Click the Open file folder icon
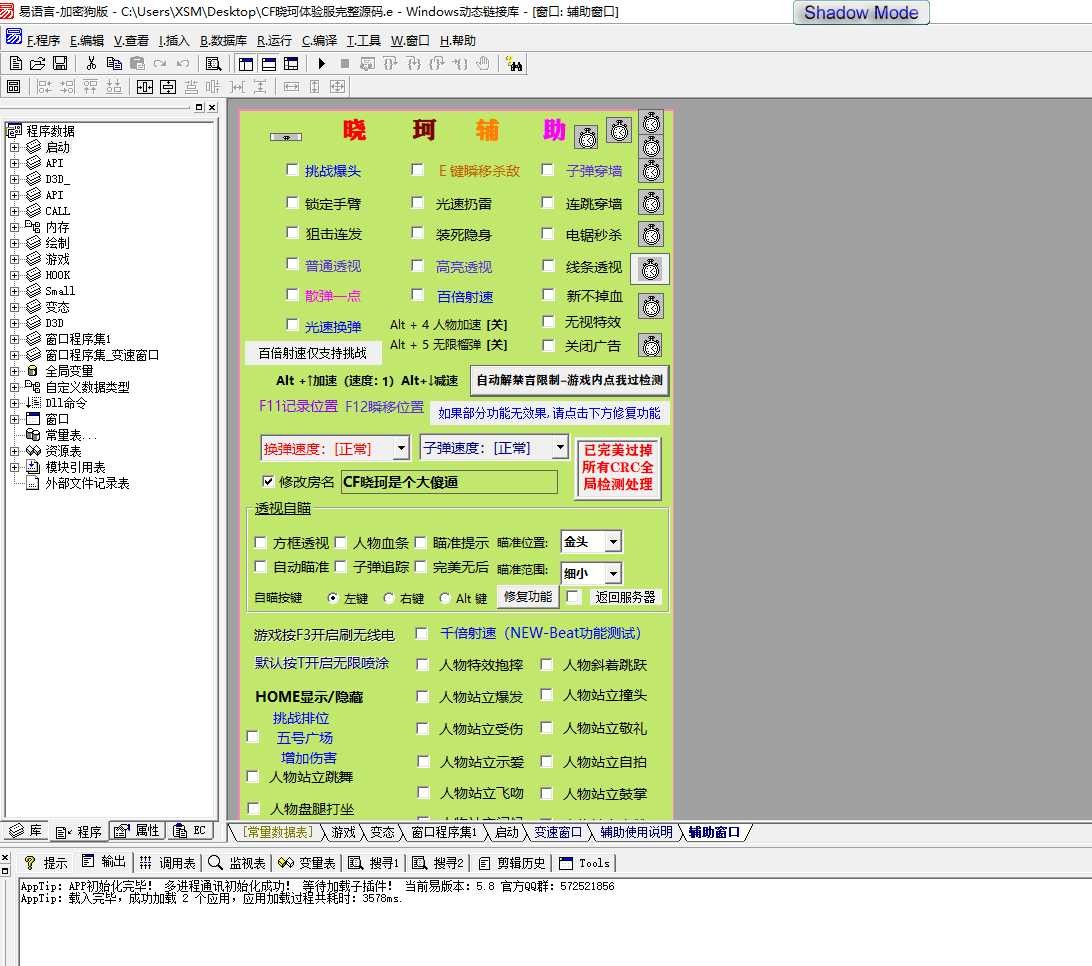Viewport: 1092px width, 966px height. (38, 63)
